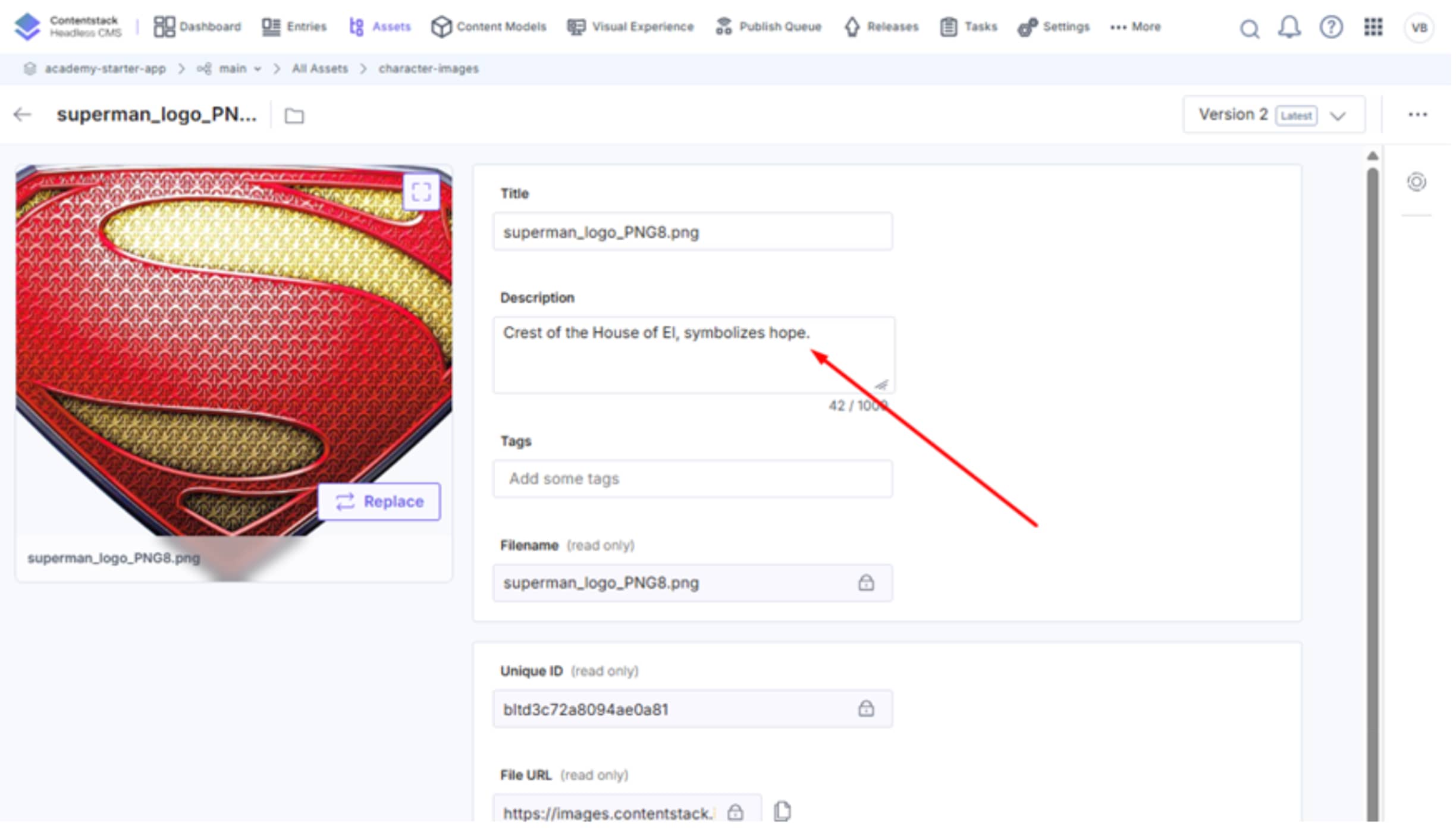Click the Add some tags field
Image resolution: width=1456 pixels, height=829 pixels.
pos(693,479)
